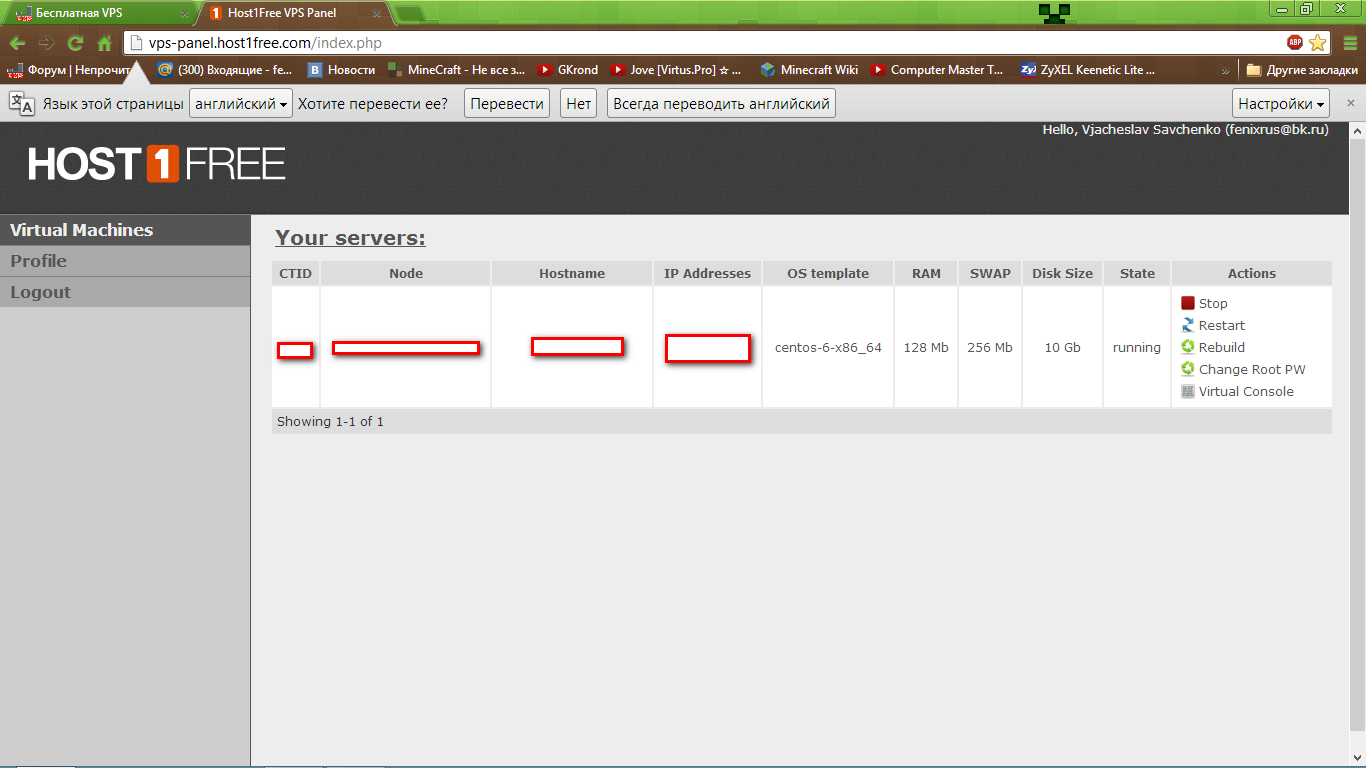
Task: Click the 10 Gb disk size value
Action: click(x=1063, y=348)
